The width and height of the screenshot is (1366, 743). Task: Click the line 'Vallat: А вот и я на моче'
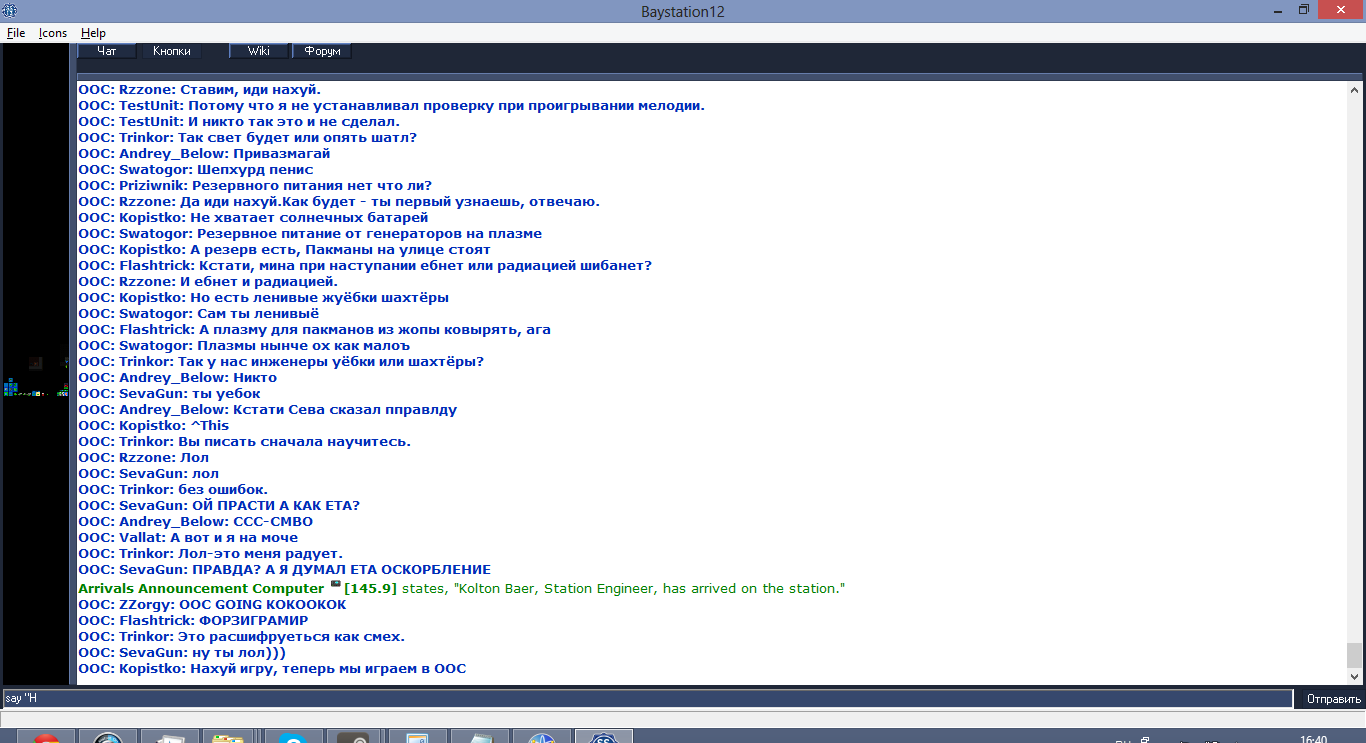(x=188, y=538)
